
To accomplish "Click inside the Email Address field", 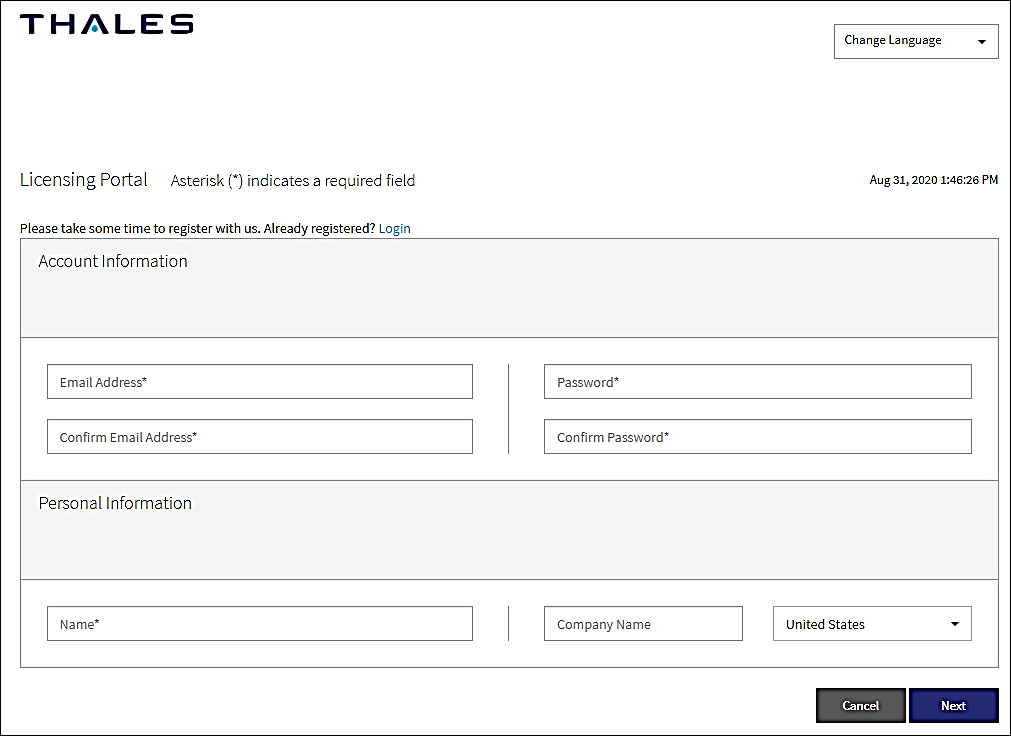I will (259, 381).
